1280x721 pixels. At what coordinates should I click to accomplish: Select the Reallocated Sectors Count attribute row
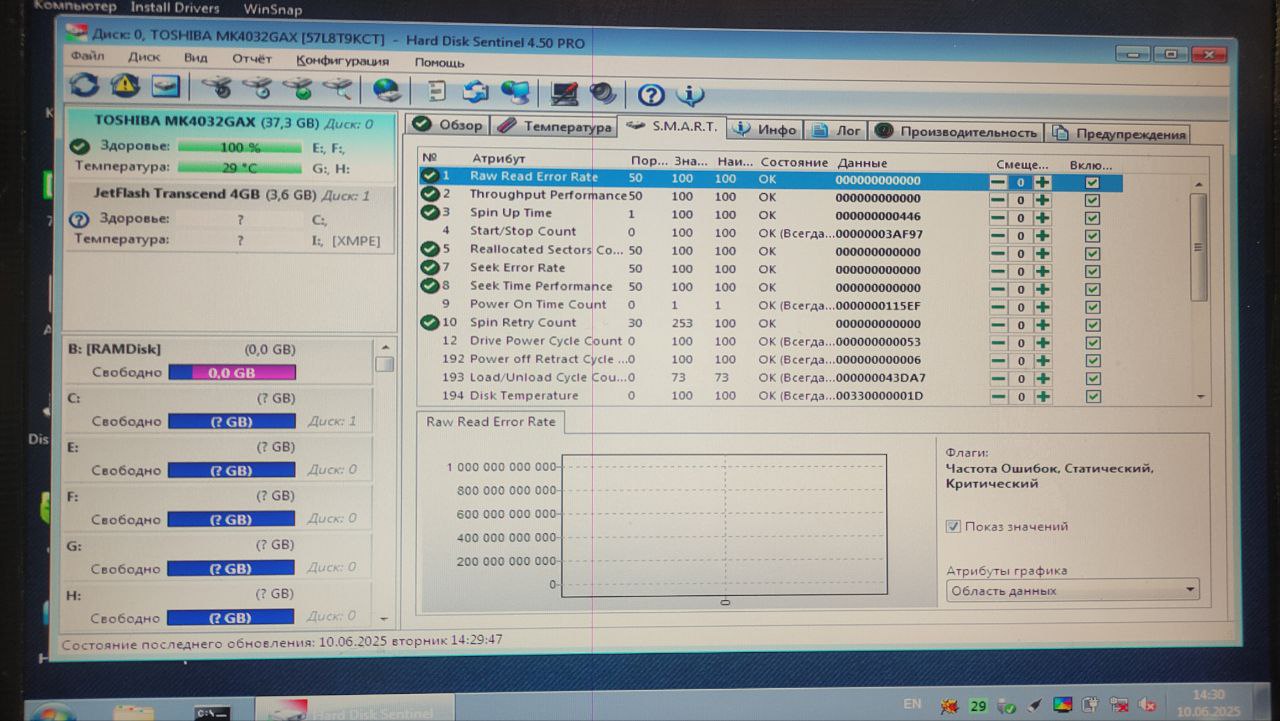pos(770,250)
